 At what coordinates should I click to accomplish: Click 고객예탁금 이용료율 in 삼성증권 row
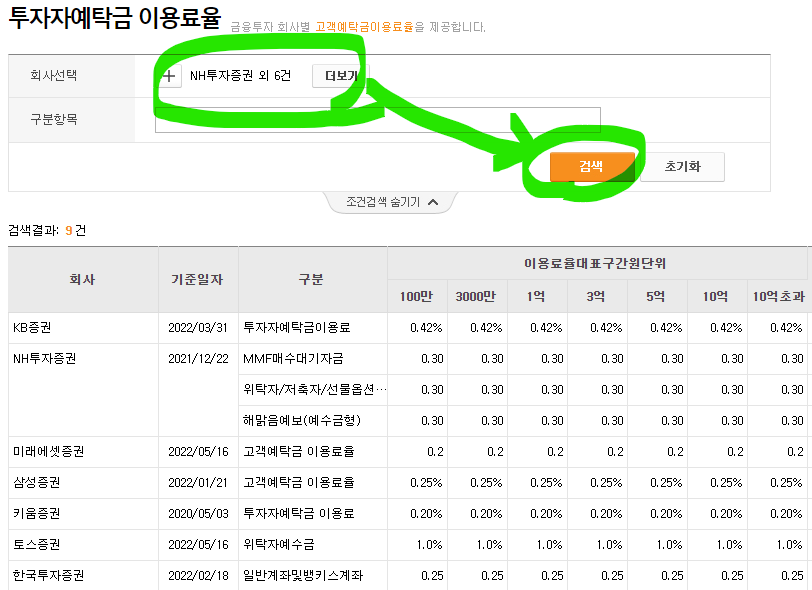299,483
